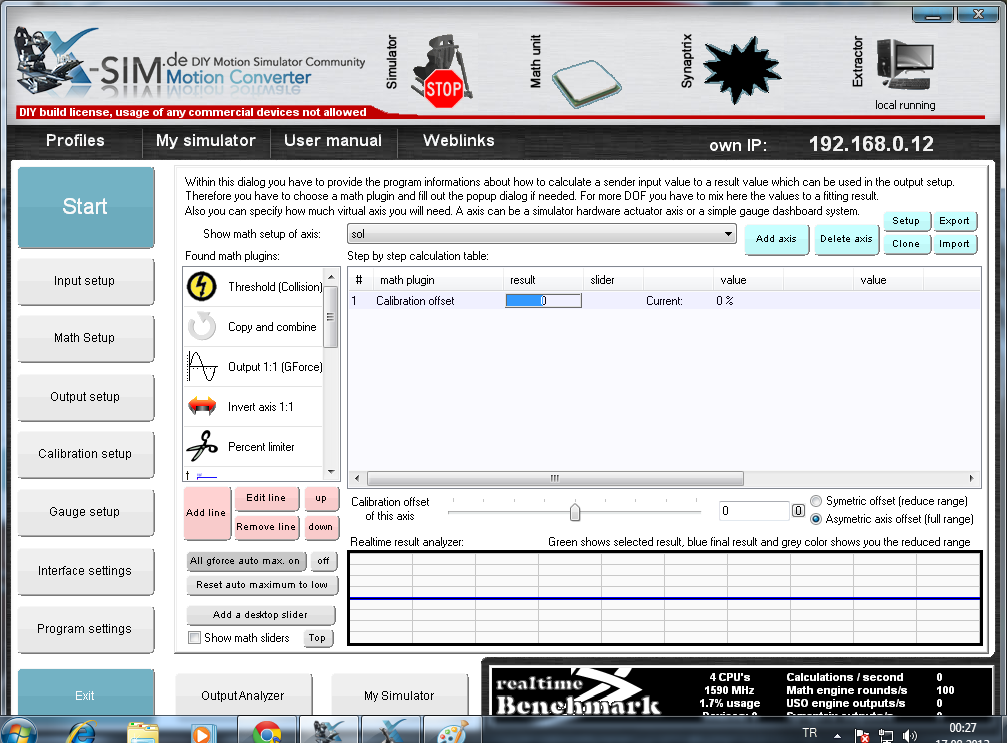Enable Show math sliders checkbox
The image size is (1007, 743).
pyautogui.click(x=194, y=638)
